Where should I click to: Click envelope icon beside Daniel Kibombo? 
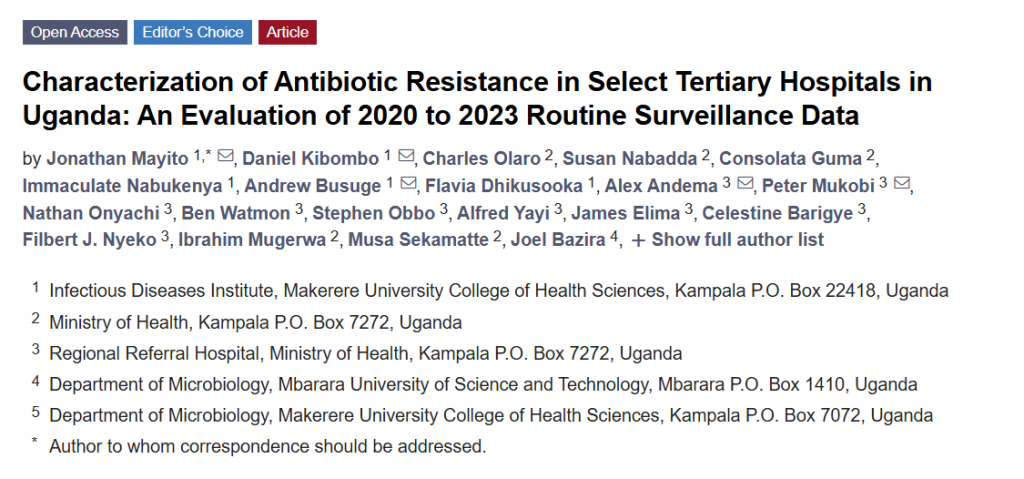coord(406,157)
